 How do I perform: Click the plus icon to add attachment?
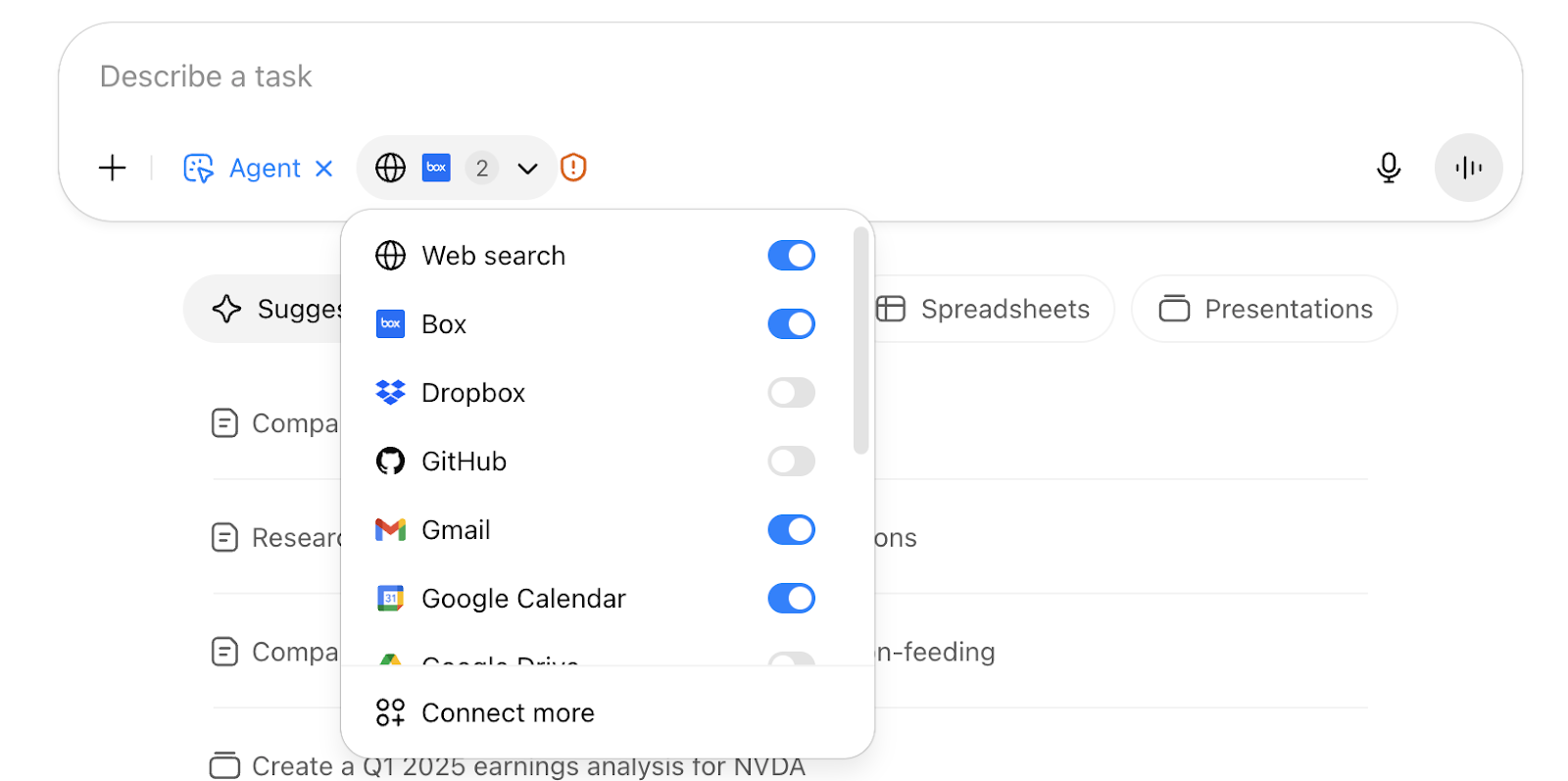pos(113,168)
